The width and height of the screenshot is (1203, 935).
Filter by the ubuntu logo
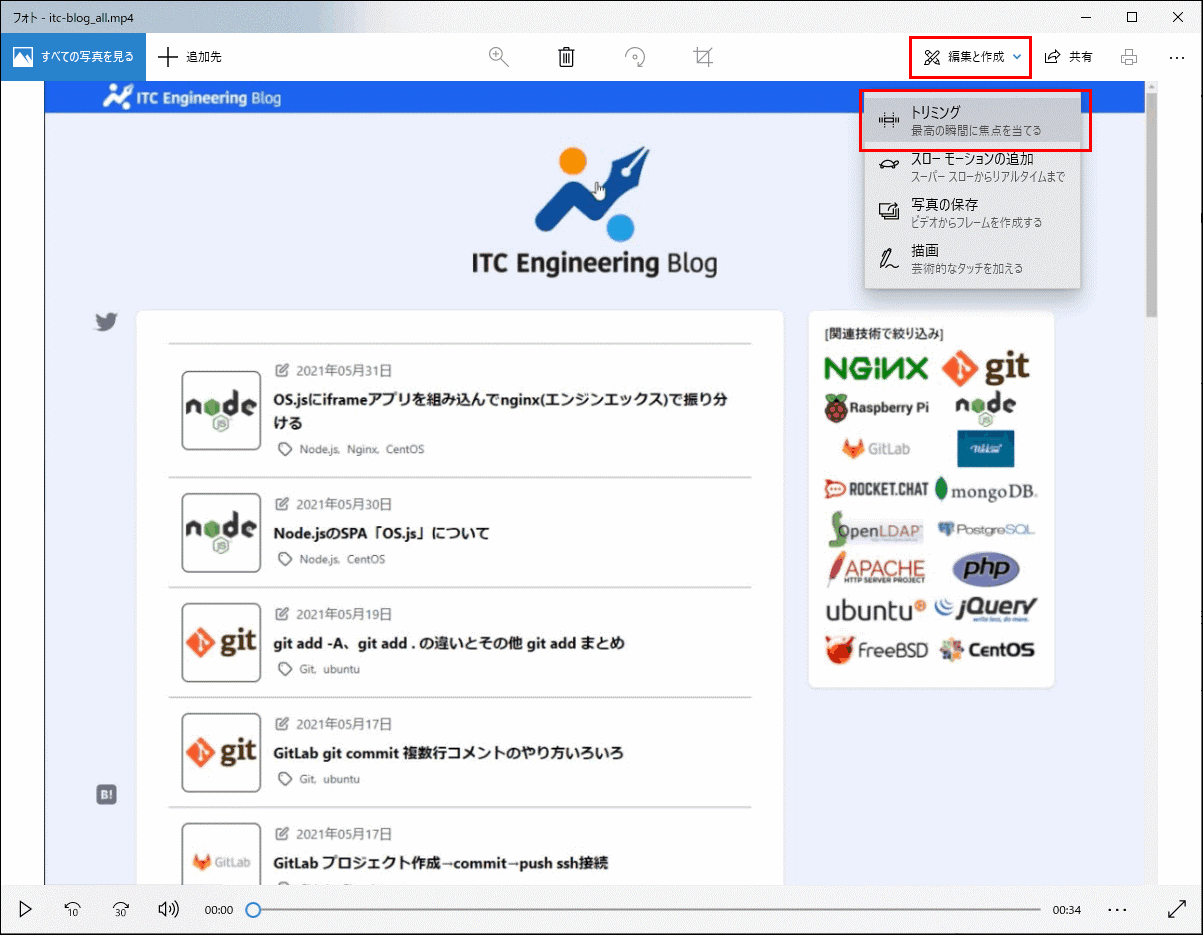pos(876,610)
